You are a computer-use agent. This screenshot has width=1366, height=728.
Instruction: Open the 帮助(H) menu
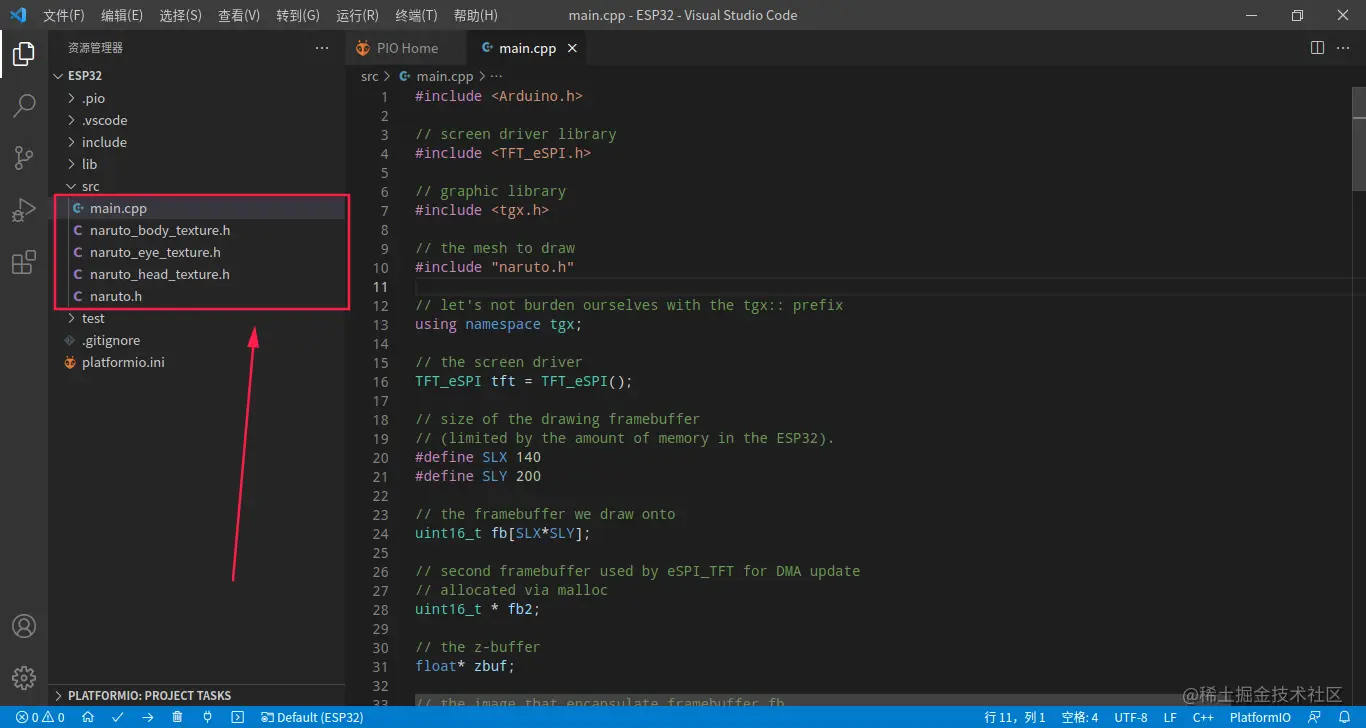click(475, 15)
